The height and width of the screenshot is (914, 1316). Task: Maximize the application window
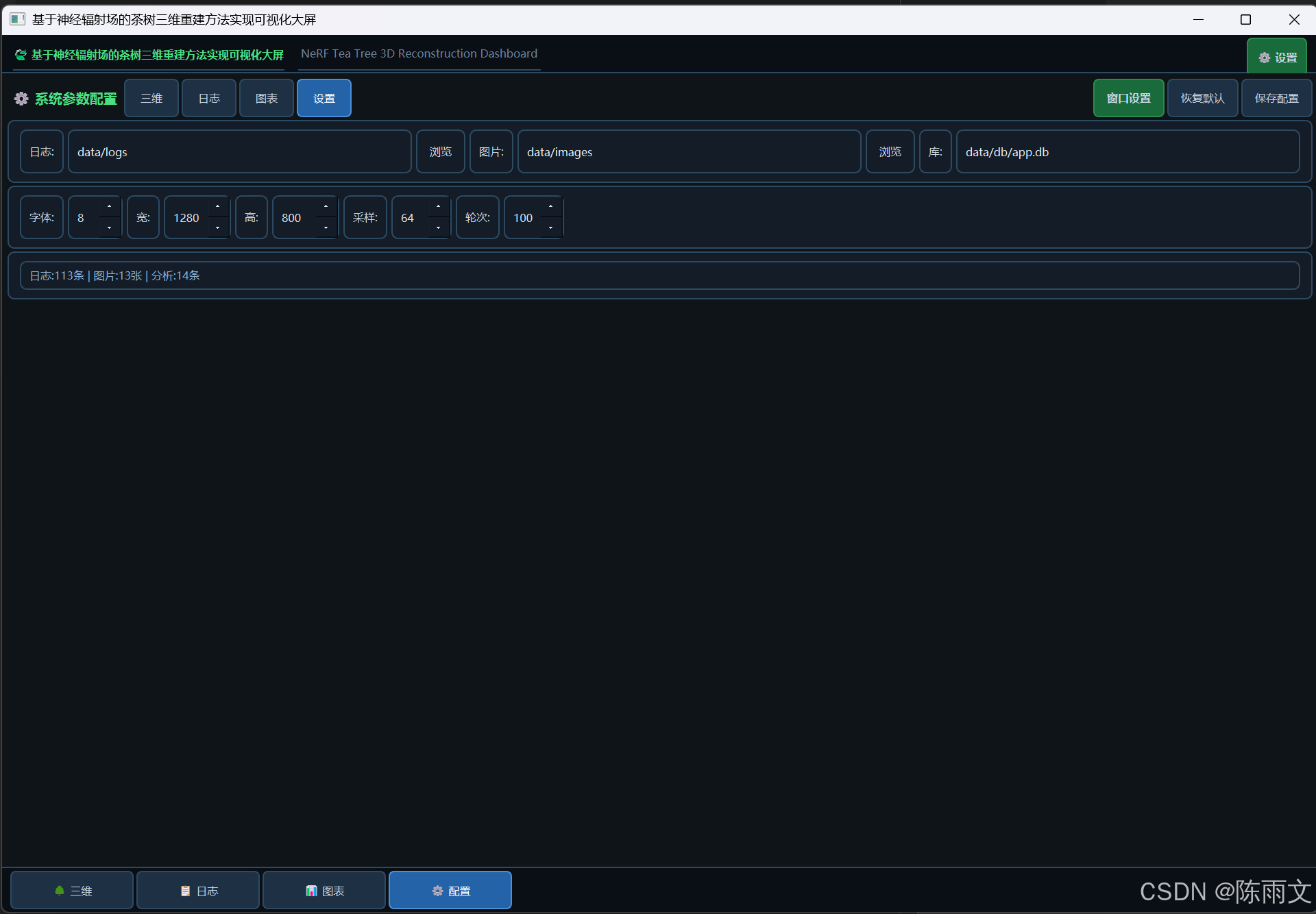pyautogui.click(x=1246, y=19)
